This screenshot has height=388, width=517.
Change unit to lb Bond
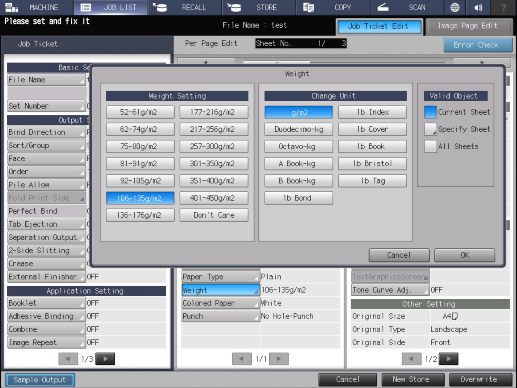(298, 198)
